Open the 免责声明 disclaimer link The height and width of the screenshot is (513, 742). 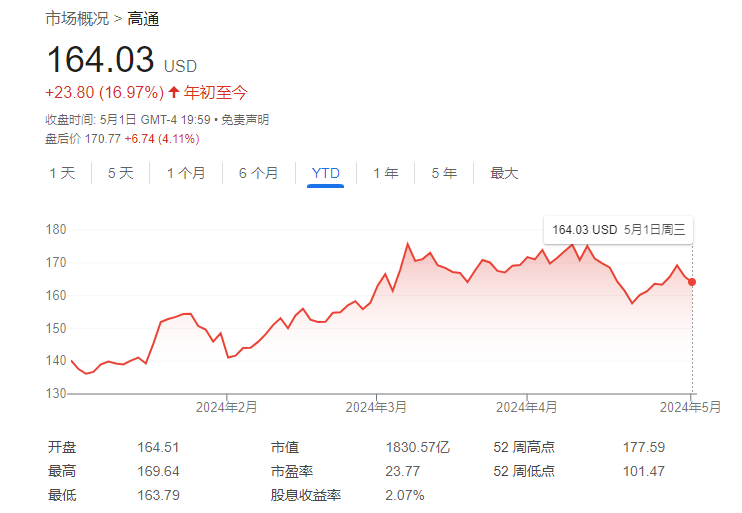point(245,120)
